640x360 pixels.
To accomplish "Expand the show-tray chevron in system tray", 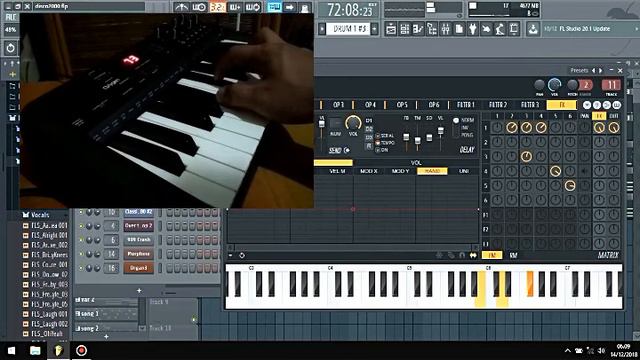I will (x=568, y=351).
